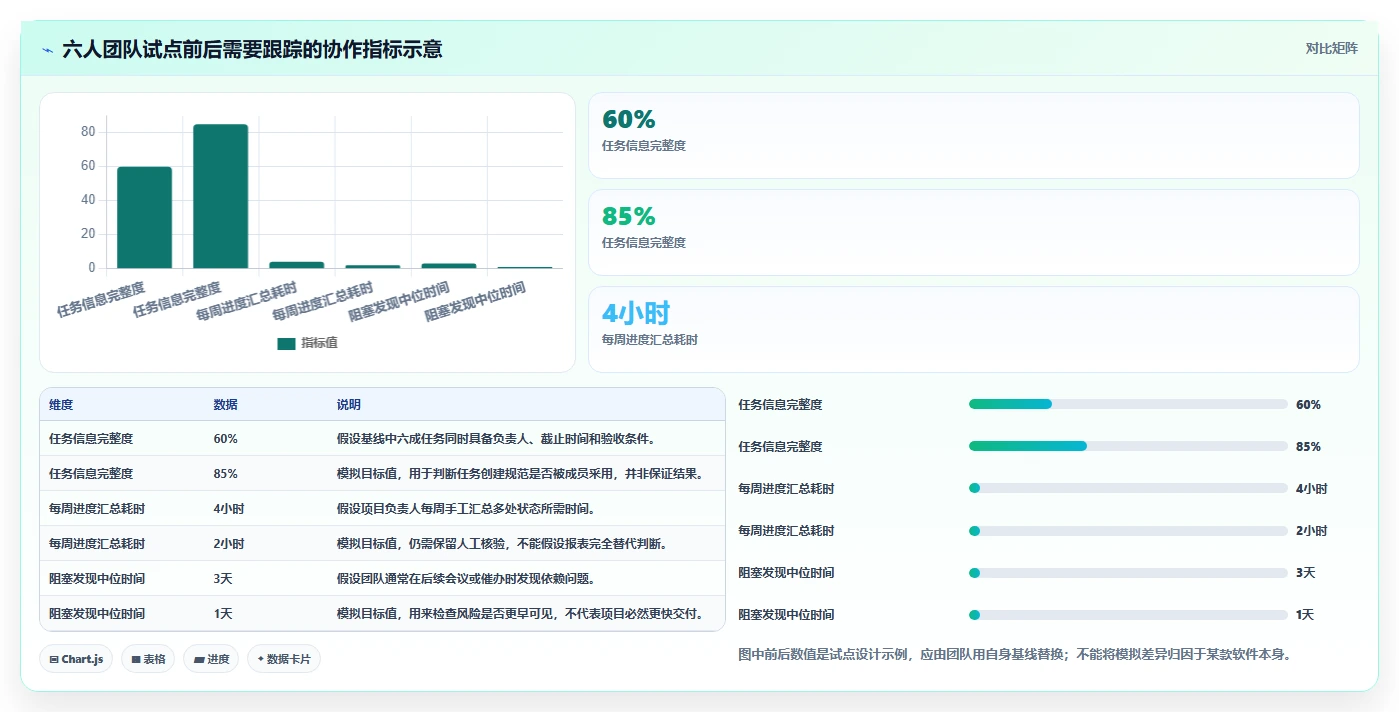Click table cell 2小时 in 数据 column

(x=228, y=544)
